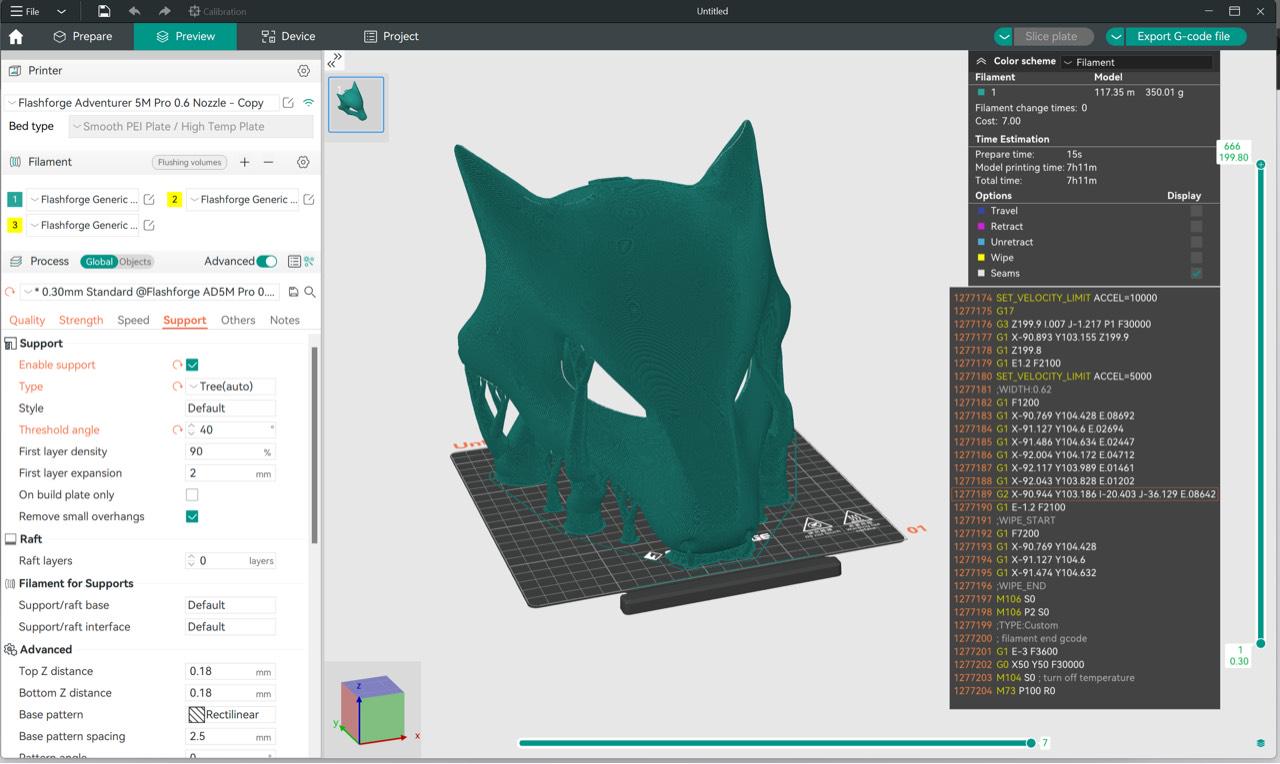This screenshot has height=764, width=1280.
Task: Toggle Retract display checkbox
Action: [1196, 227]
